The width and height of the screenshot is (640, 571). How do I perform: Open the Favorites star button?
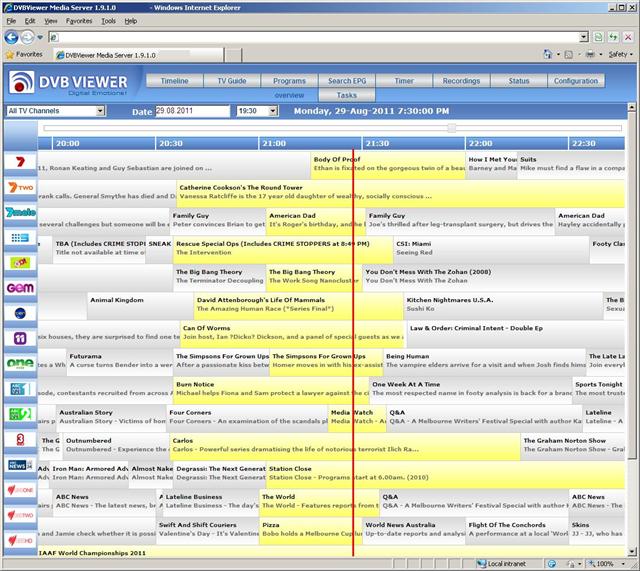pyautogui.click(x=24, y=54)
